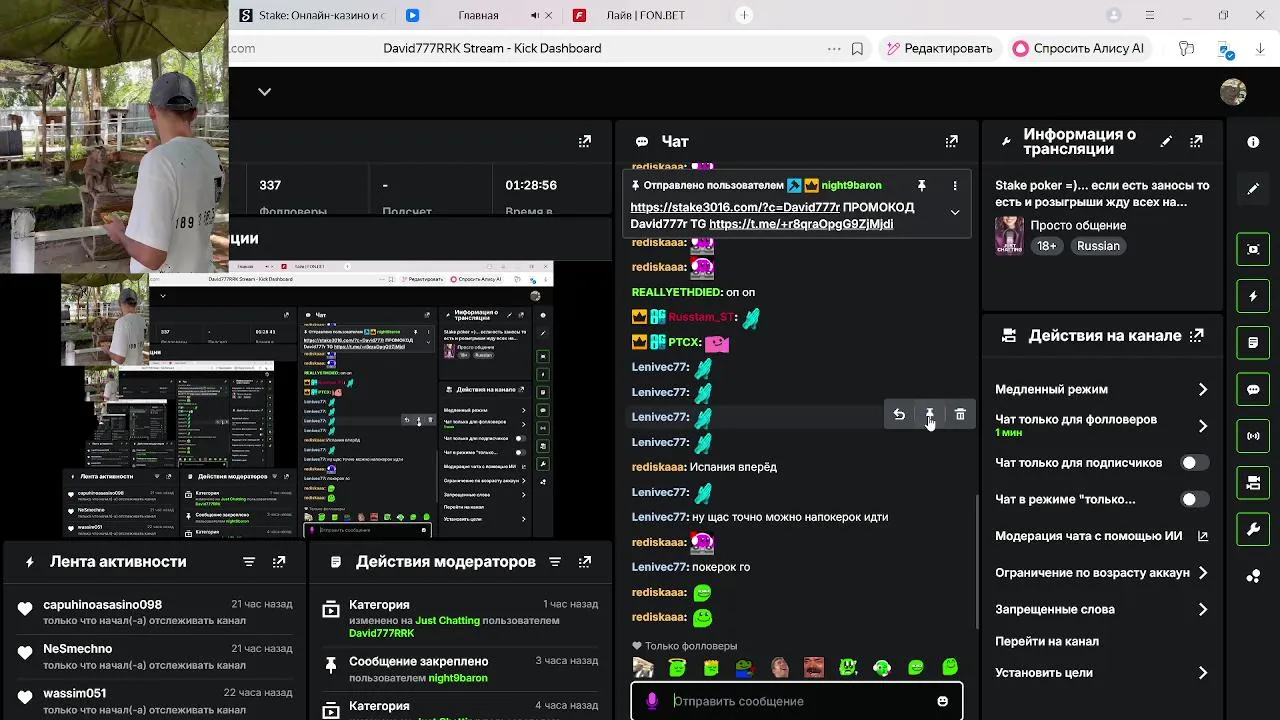The width and height of the screenshot is (1280, 720).
Task: Click the document note icon in right sidebar
Action: tap(1253, 343)
